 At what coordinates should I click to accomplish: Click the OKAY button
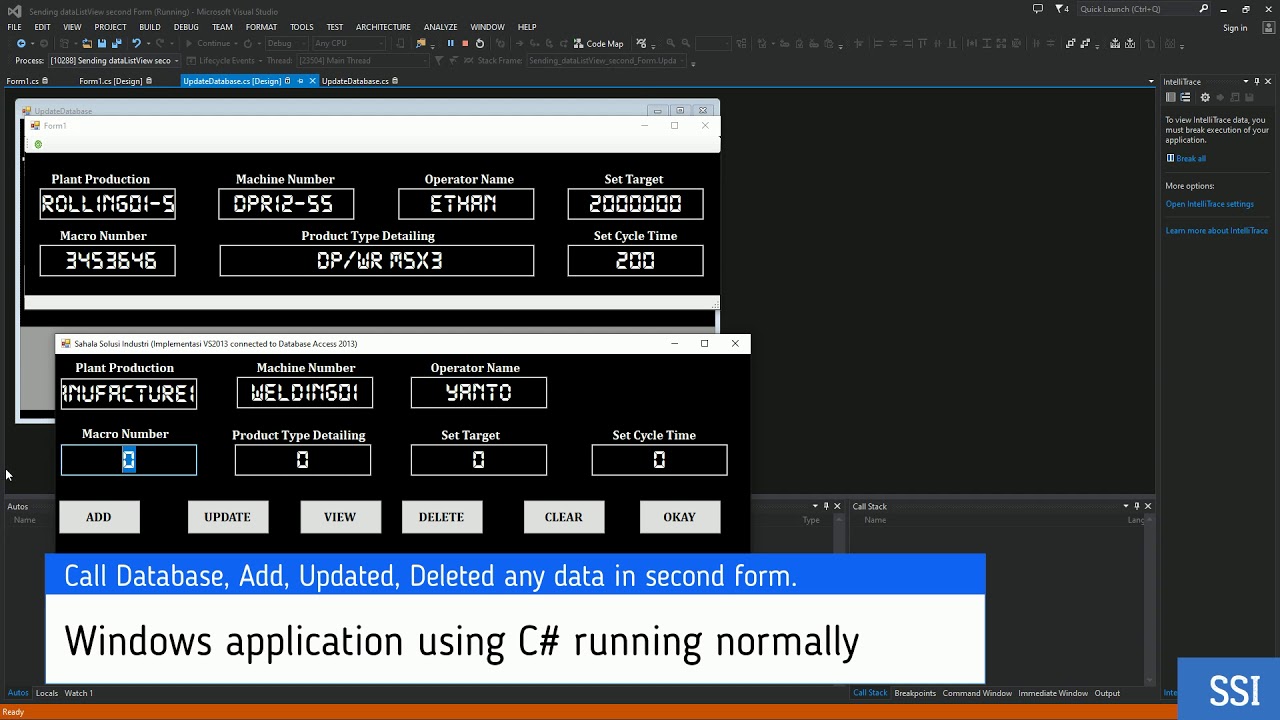680,517
